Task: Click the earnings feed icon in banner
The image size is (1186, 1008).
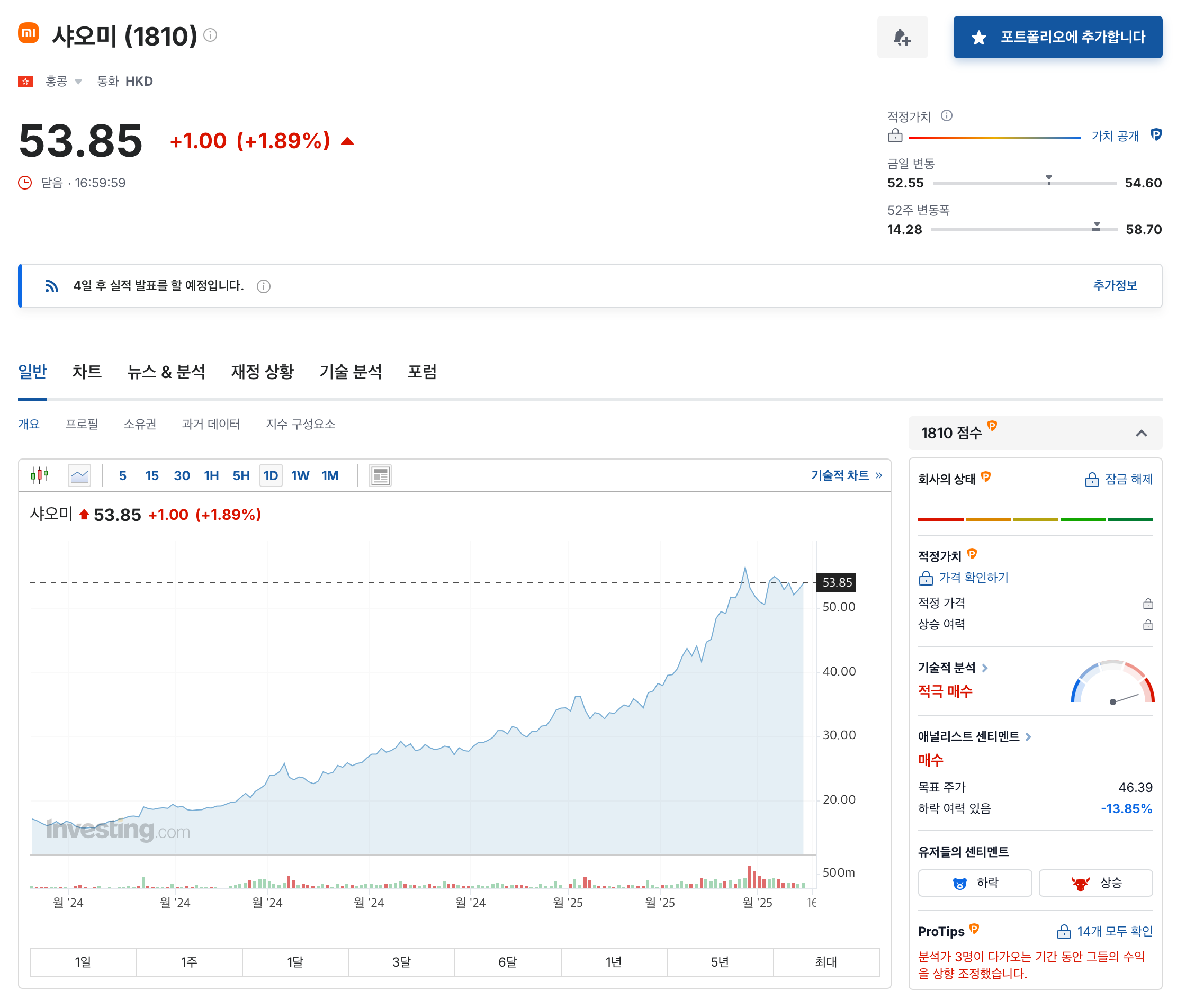Action: tap(51, 286)
